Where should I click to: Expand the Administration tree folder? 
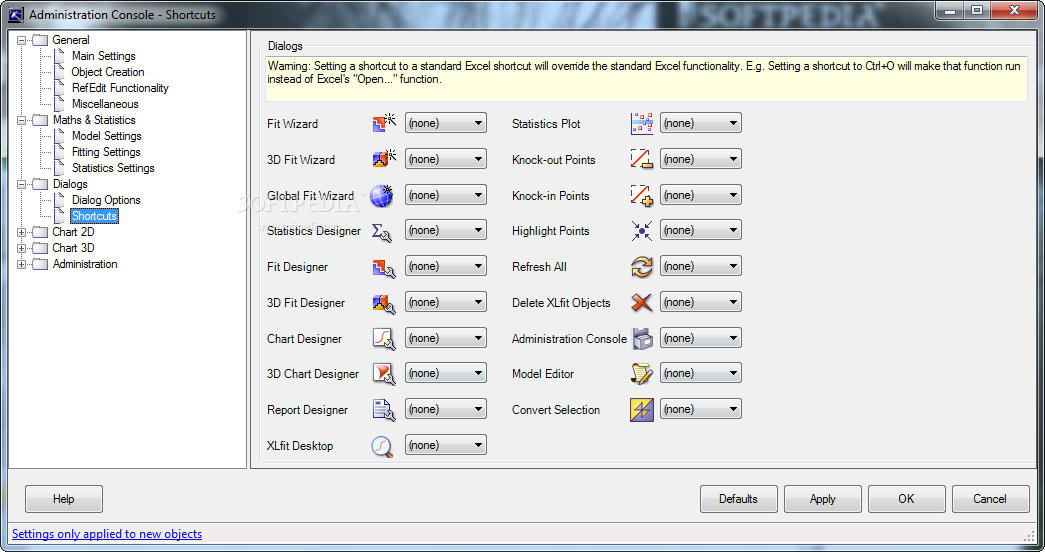[x=21, y=264]
